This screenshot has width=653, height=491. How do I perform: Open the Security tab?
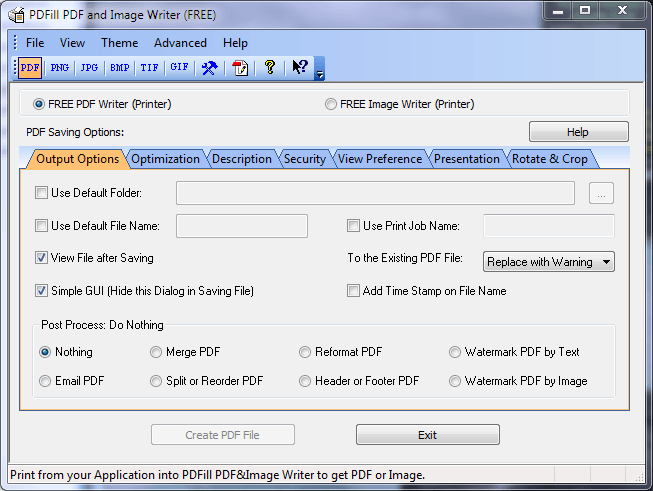coord(305,159)
